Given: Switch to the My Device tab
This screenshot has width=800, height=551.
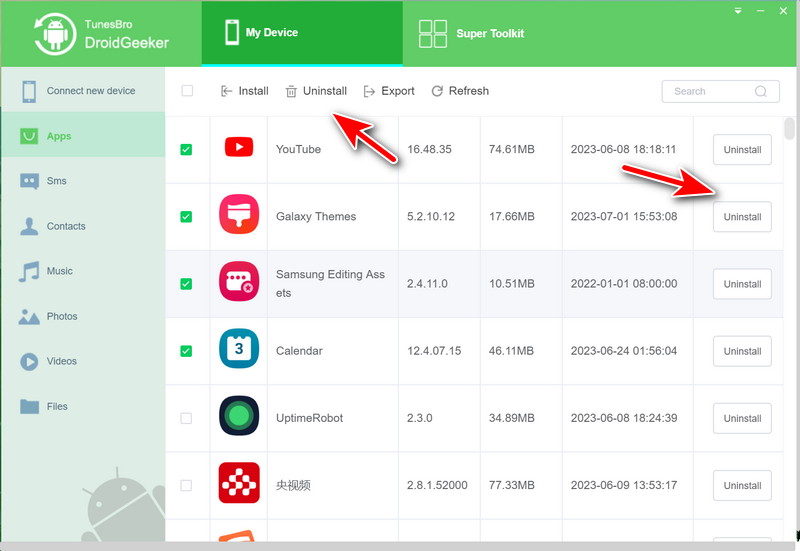Looking at the screenshot, I should pos(302,34).
